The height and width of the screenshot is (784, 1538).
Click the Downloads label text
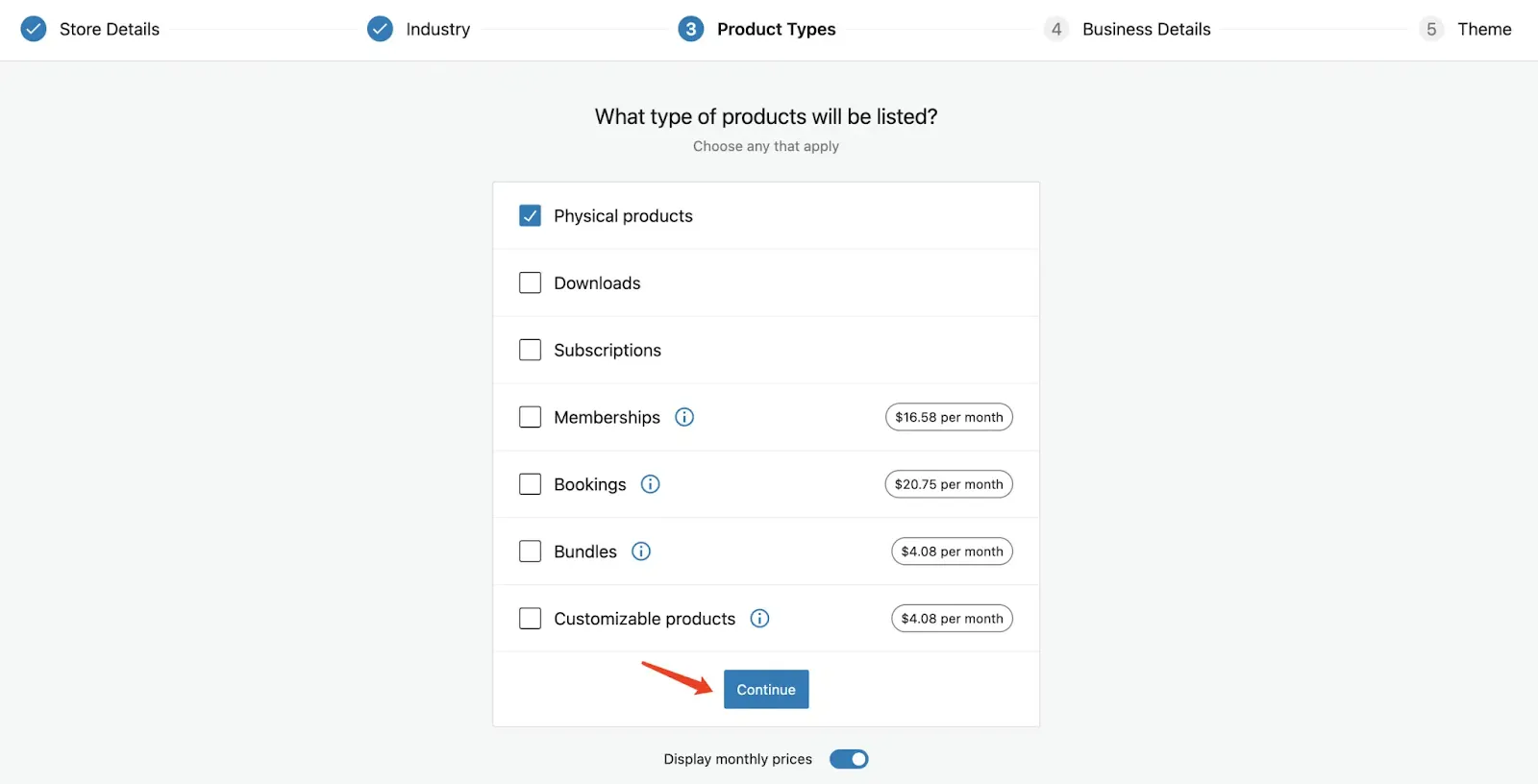click(597, 283)
